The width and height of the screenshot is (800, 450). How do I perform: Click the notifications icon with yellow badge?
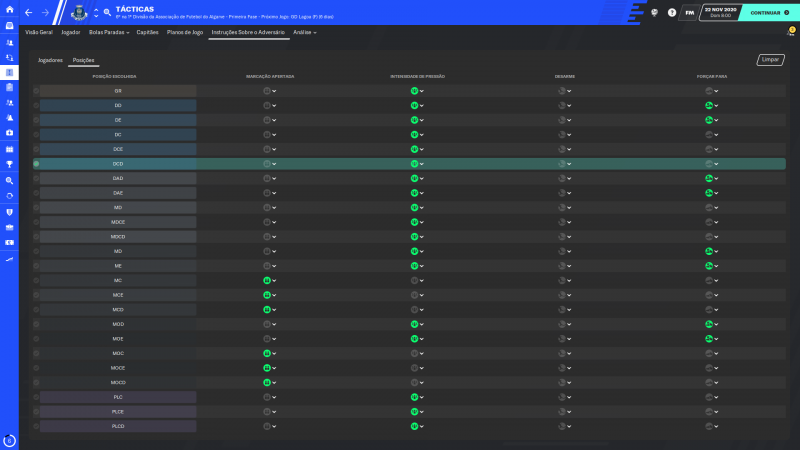[791, 32]
